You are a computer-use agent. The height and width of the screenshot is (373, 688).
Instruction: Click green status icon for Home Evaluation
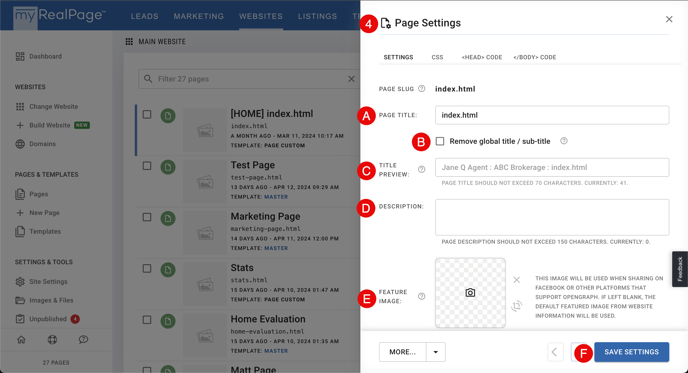pyautogui.click(x=168, y=321)
